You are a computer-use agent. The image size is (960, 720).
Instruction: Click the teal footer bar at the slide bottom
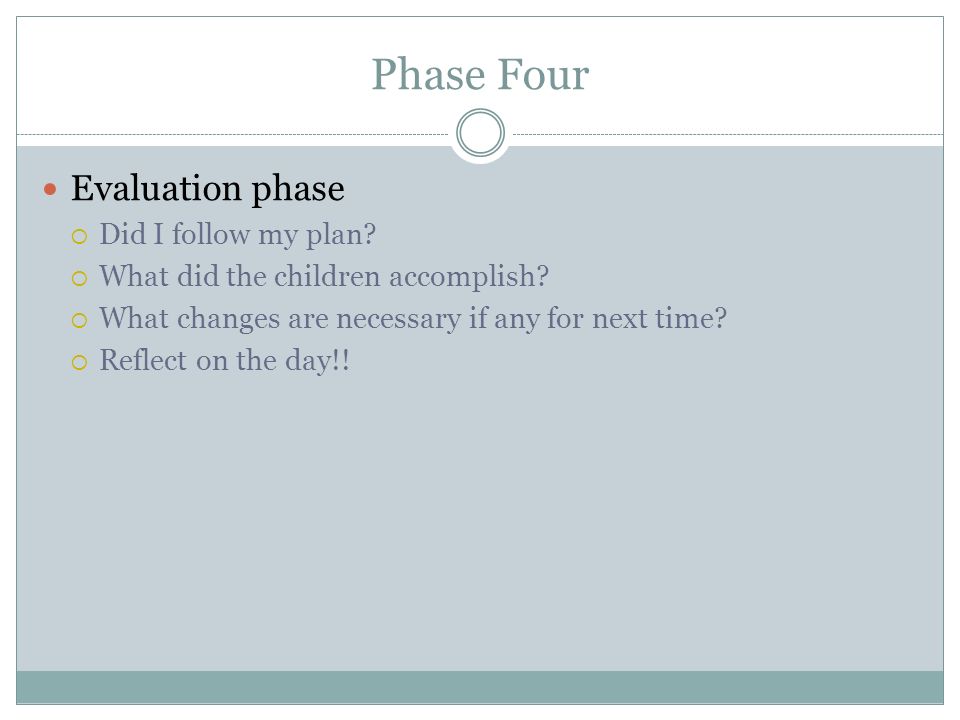tap(480, 687)
